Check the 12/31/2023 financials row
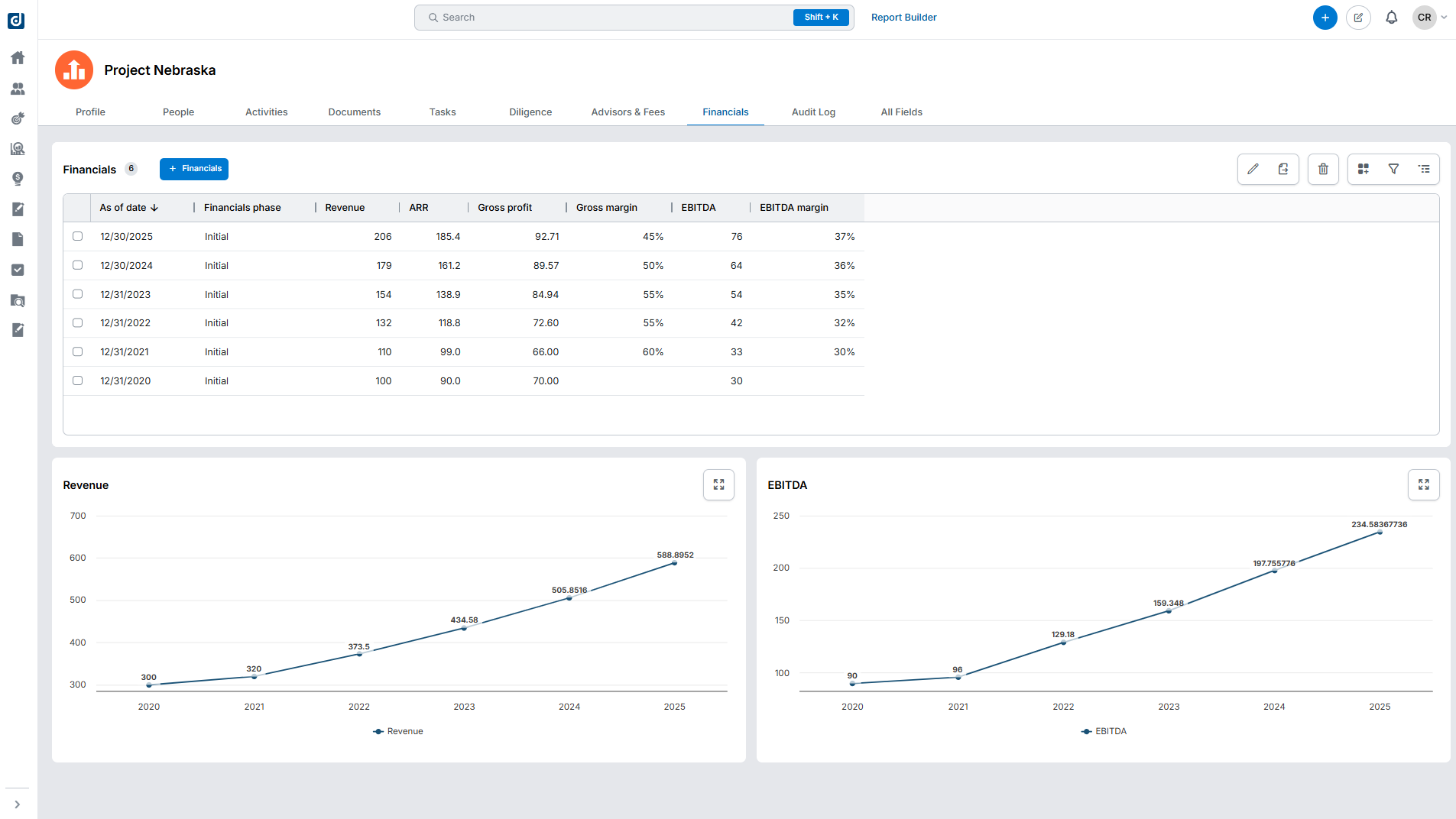The width and height of the screenshot is (1456, 819). (x=78, y=294)
